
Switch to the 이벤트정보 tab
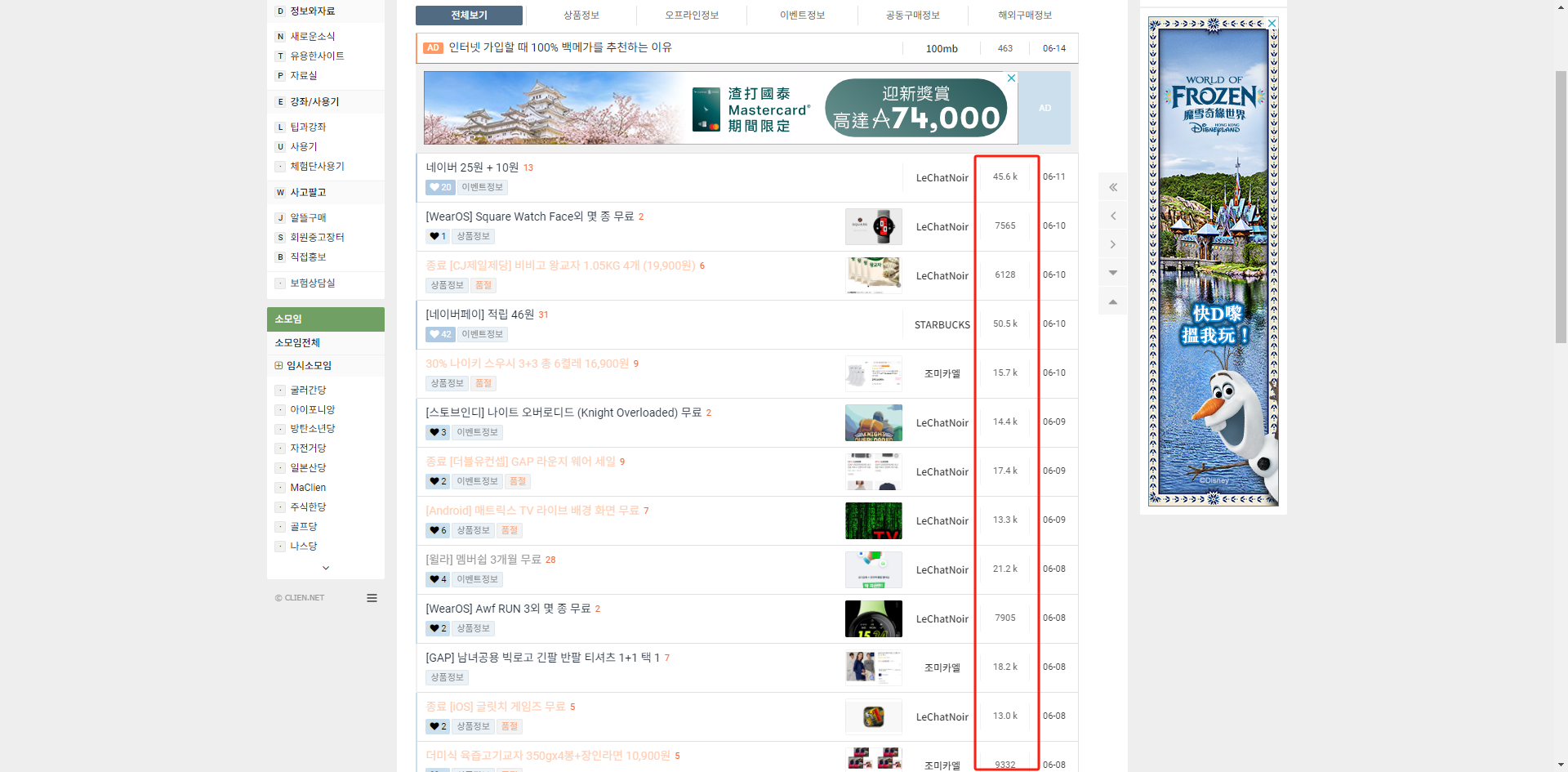pos(802,15)
